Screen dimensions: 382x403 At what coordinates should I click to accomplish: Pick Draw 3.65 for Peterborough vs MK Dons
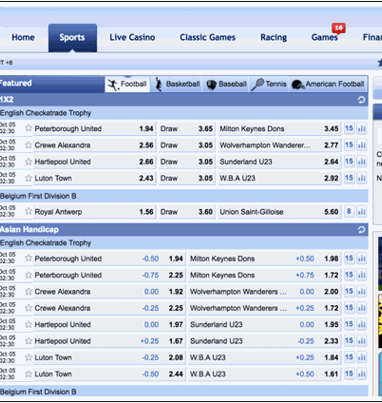point(187,129)
